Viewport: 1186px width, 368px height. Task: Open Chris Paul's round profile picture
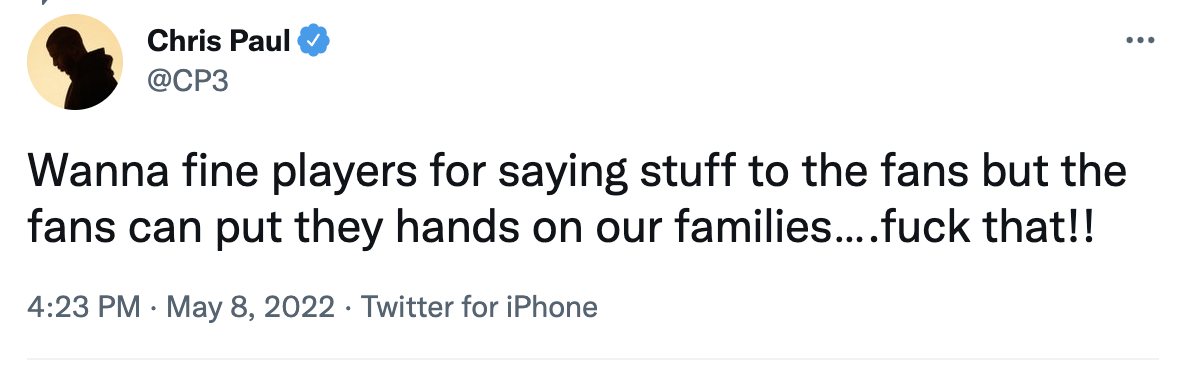[75, 62]
